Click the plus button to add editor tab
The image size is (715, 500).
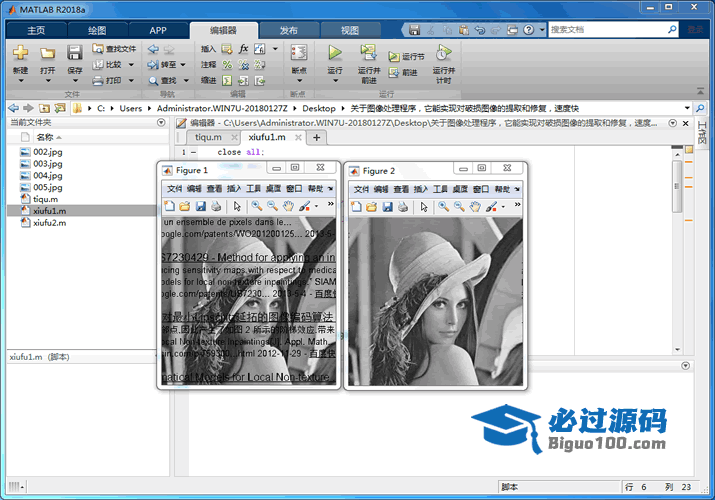[x=316, y=137]
